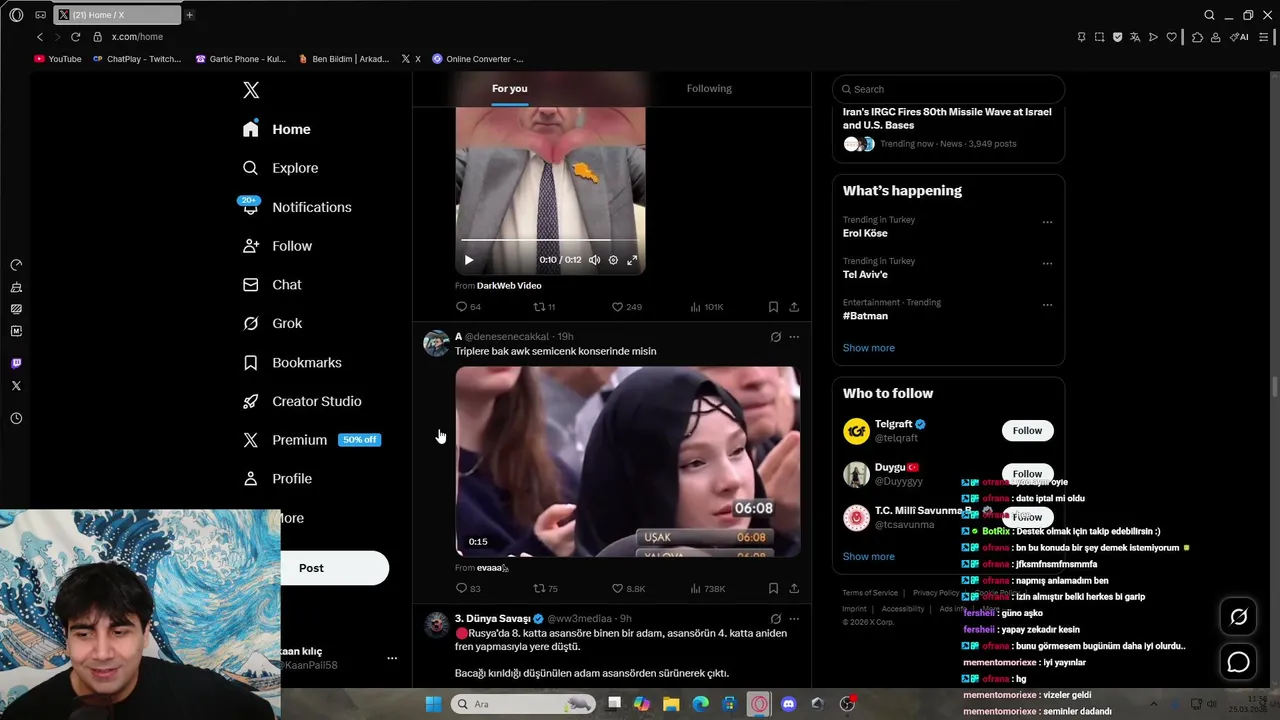Open Iran's IRGC missile wave news story
The image size is (1280, 720).
[x=947, y=118]
